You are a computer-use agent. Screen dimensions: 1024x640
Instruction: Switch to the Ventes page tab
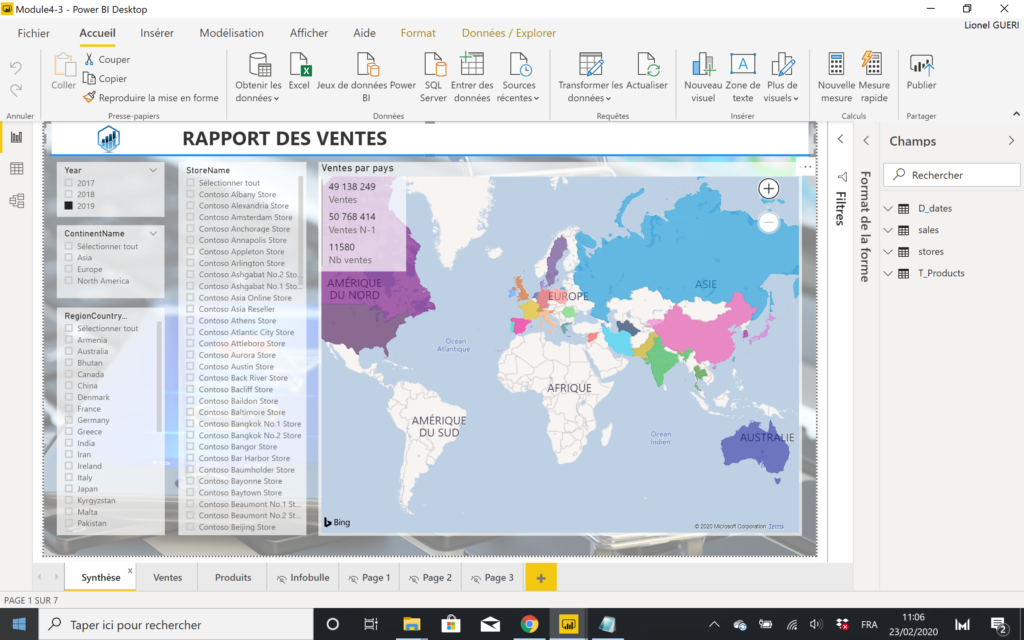[168, 577]
